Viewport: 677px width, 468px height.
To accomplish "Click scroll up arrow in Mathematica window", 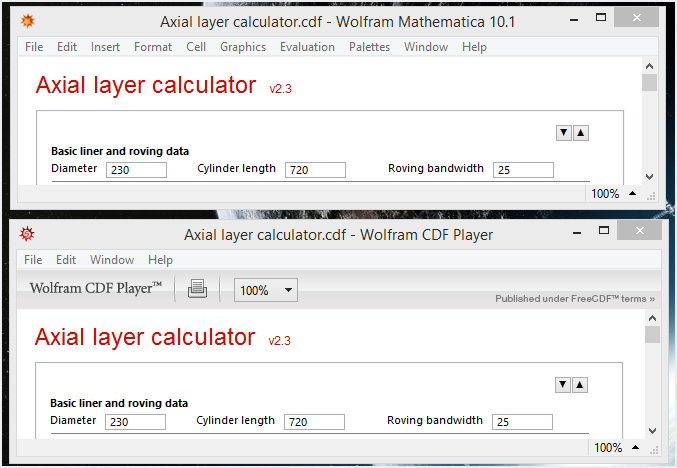I will coord(649,66).
